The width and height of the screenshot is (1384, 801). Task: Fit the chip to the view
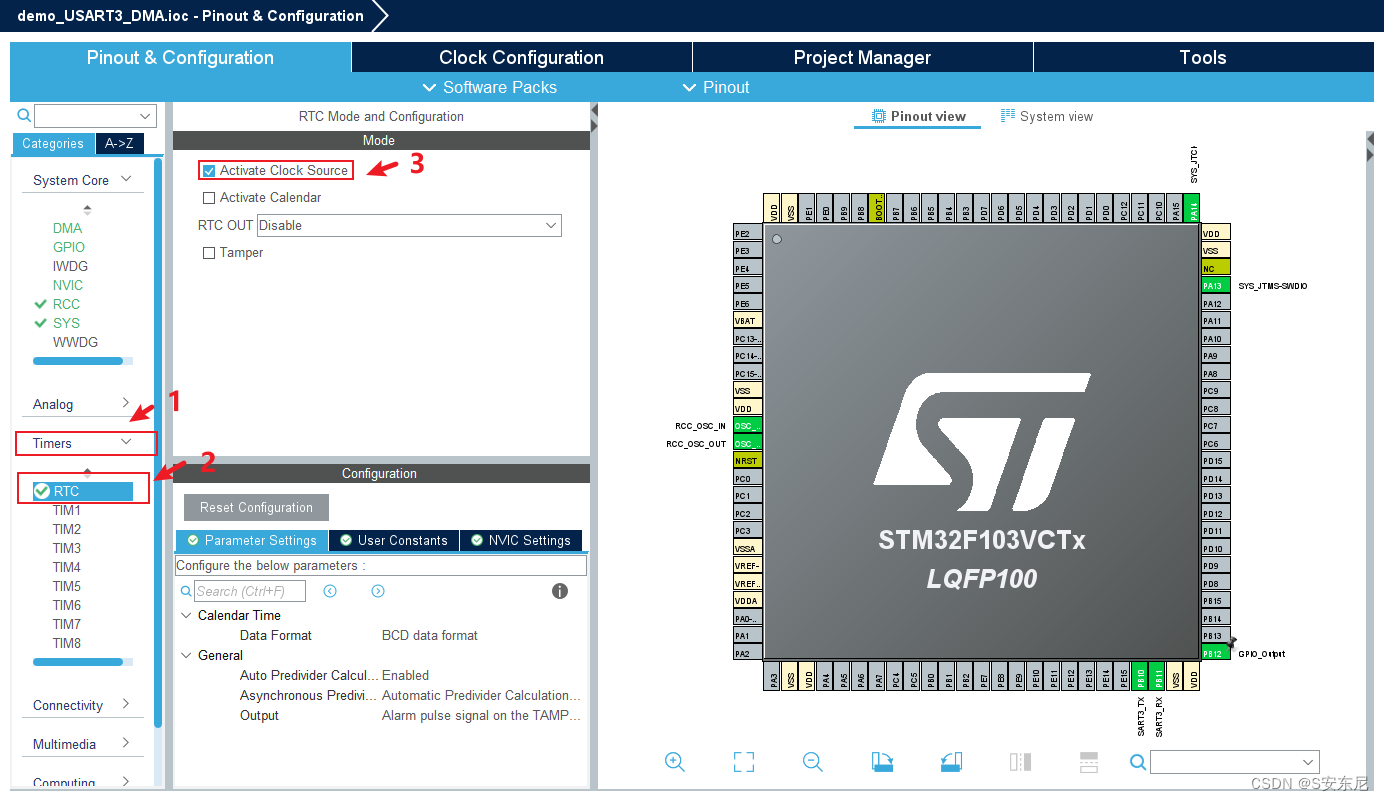[x=744, y=762]
